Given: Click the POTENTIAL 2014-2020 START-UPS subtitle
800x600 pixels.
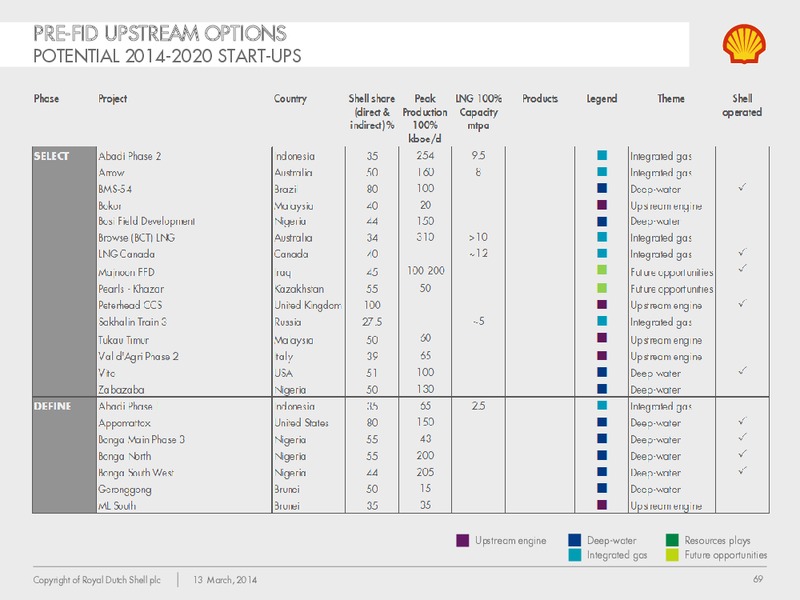Looking at the screenshot, I should pyautogui.click(x=167, y=56).
